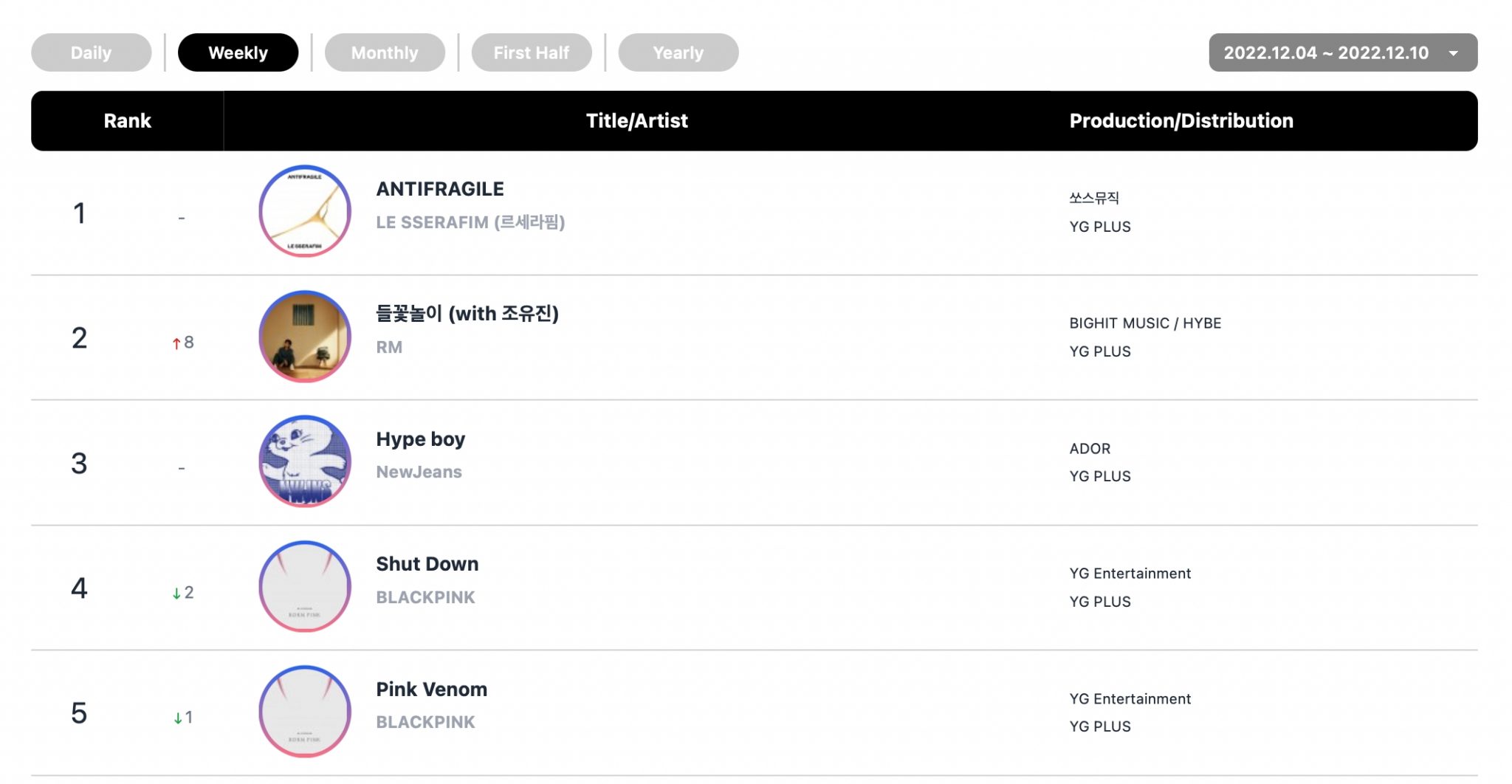Select the Weekly chart tab
The width and height of the screenshot is (1512, 784).
pyautogui.click(x=238, y=52)
